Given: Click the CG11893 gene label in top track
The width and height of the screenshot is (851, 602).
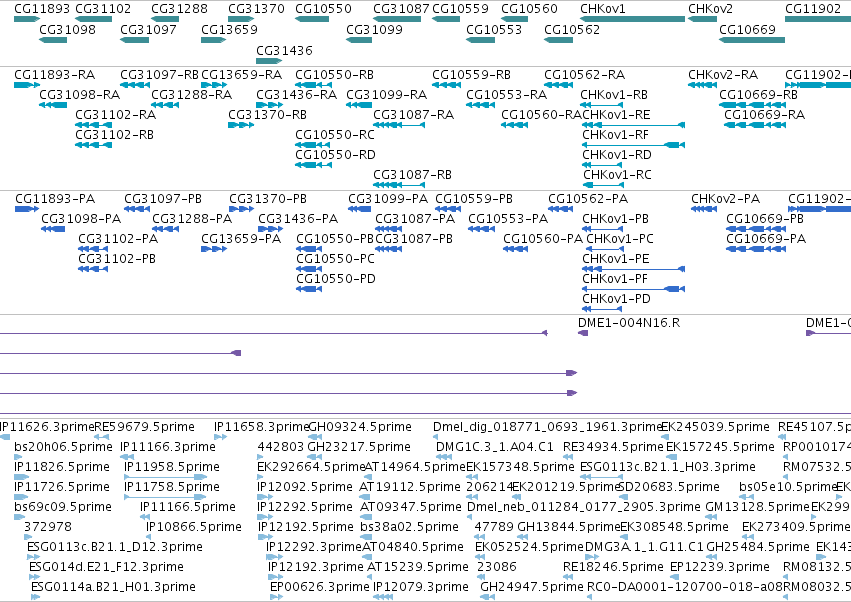Looking at the screenshot, I should tap(42, 9).
